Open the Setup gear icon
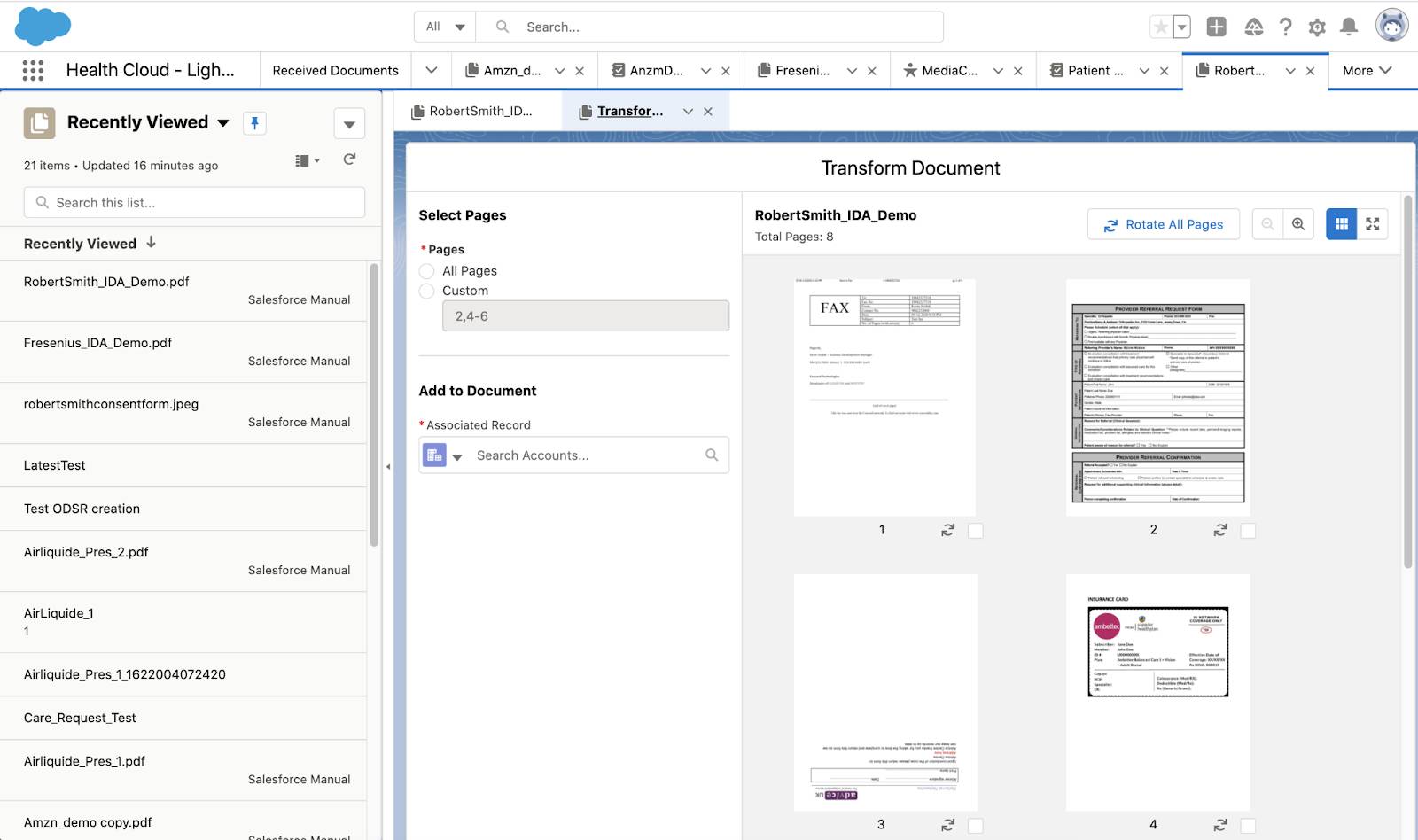1418x840 pixels. point(1317,27)
